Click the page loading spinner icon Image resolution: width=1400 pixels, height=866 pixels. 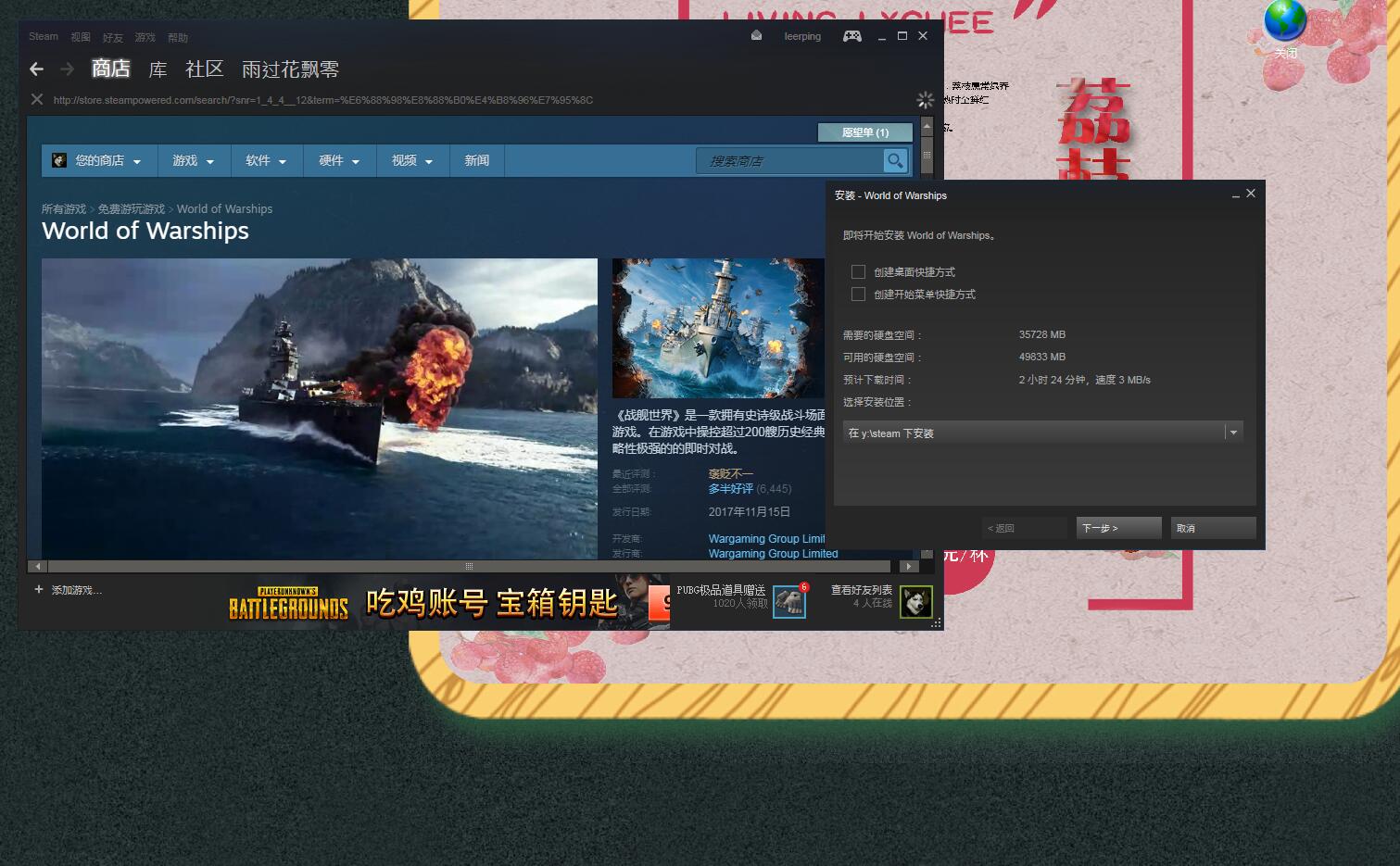925,99
